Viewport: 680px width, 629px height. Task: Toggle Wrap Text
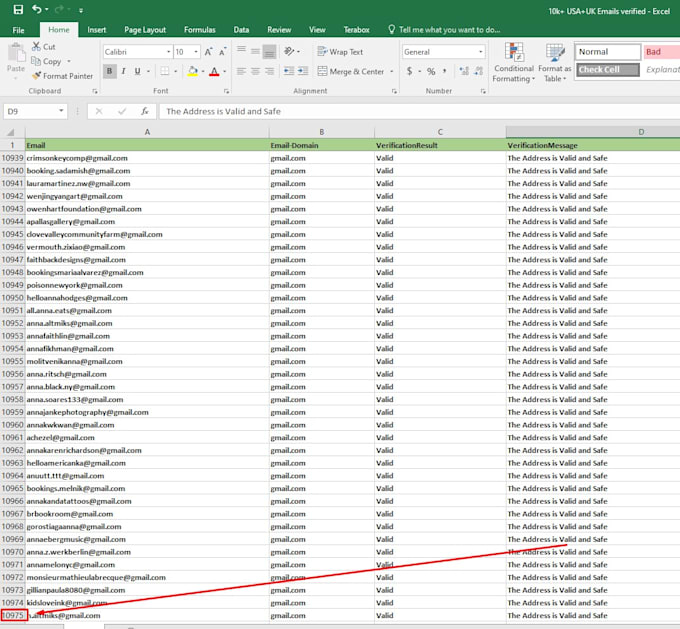pos(340,52)
